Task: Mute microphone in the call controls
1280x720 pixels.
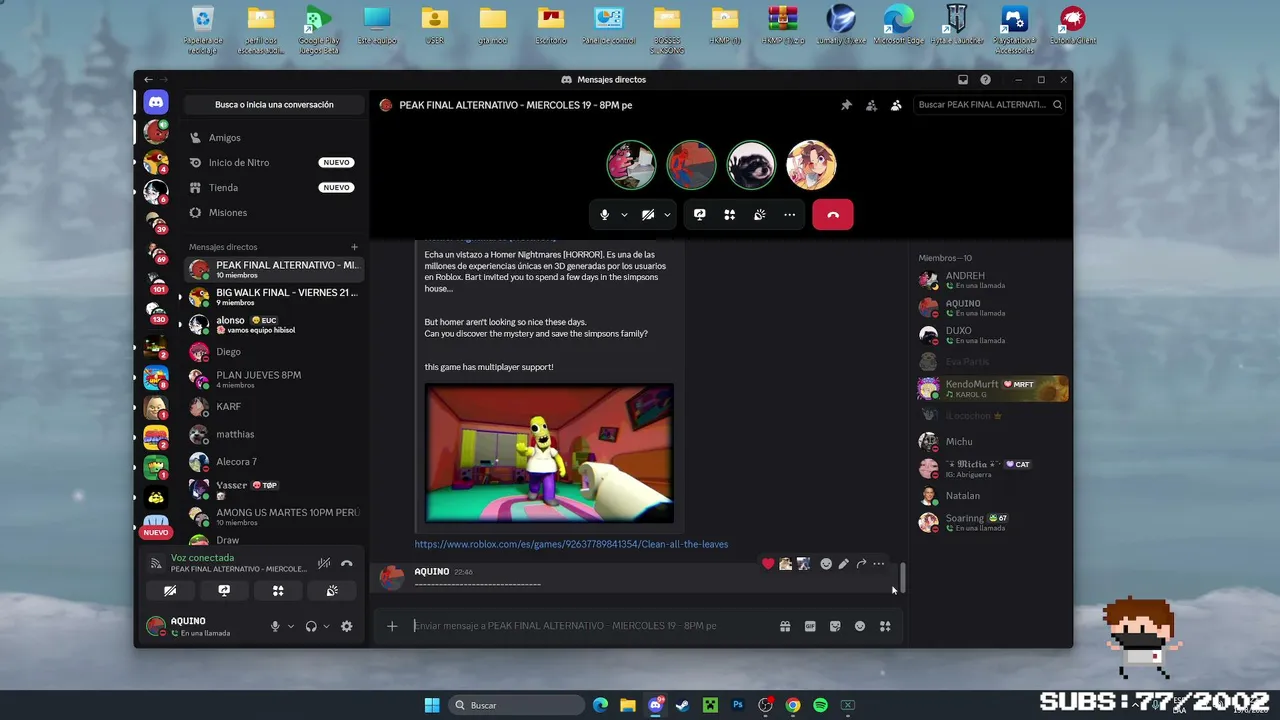Action: (x=604, y=215)
